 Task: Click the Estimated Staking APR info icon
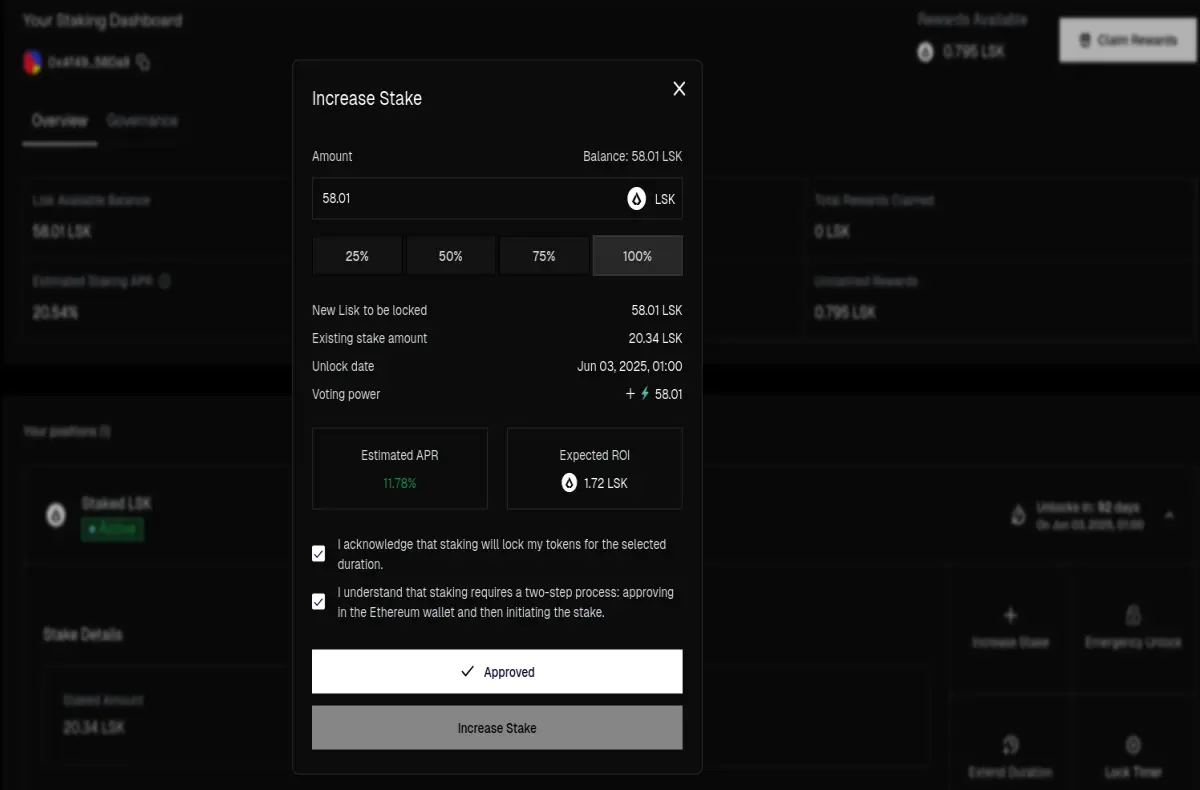164,282
